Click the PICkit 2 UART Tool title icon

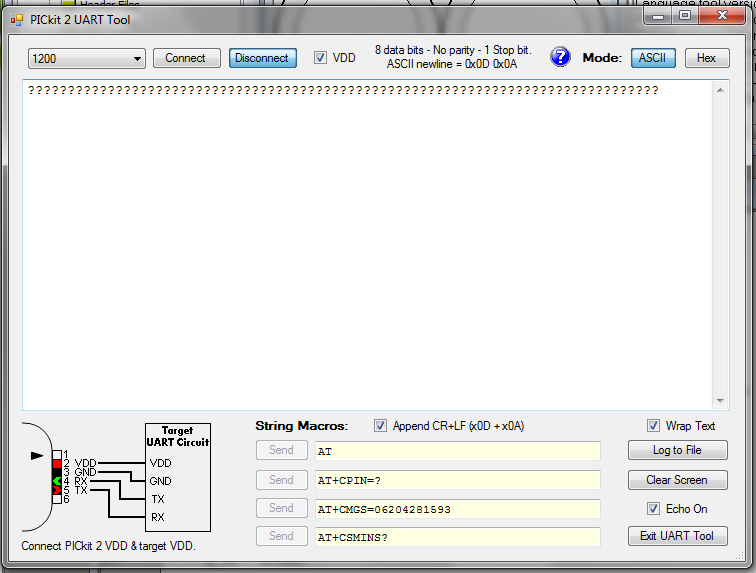(x=17, y=20)
